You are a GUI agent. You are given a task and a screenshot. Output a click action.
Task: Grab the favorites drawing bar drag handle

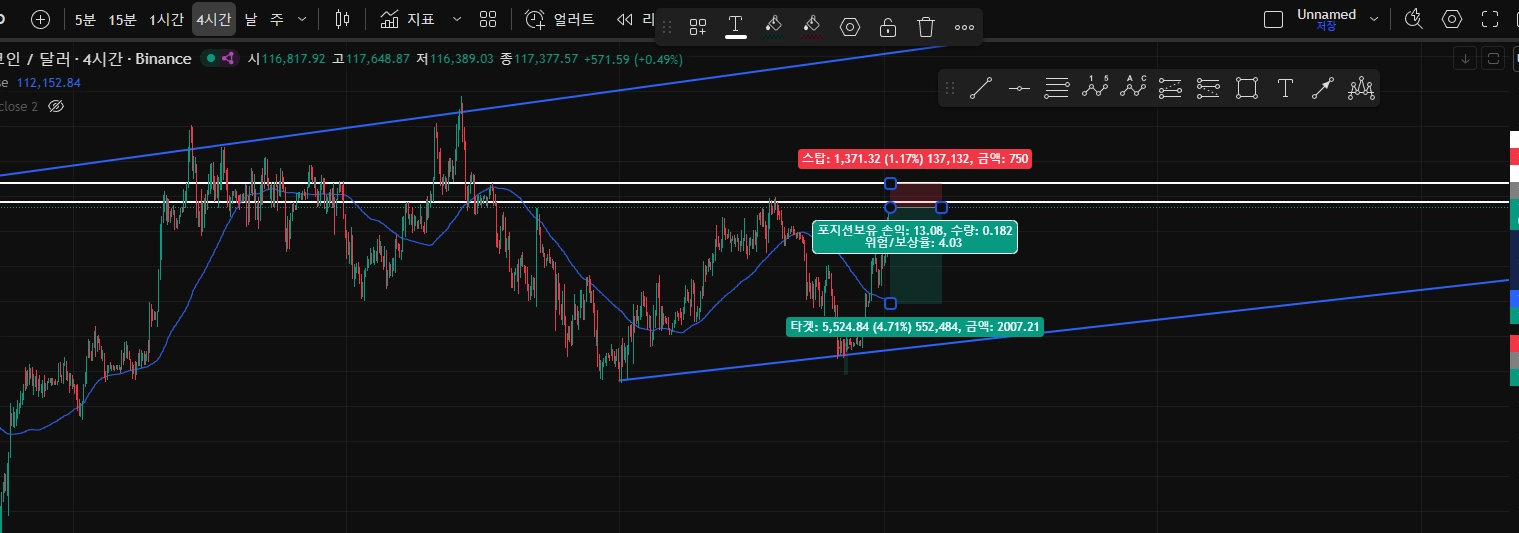(x=950, y=88)
